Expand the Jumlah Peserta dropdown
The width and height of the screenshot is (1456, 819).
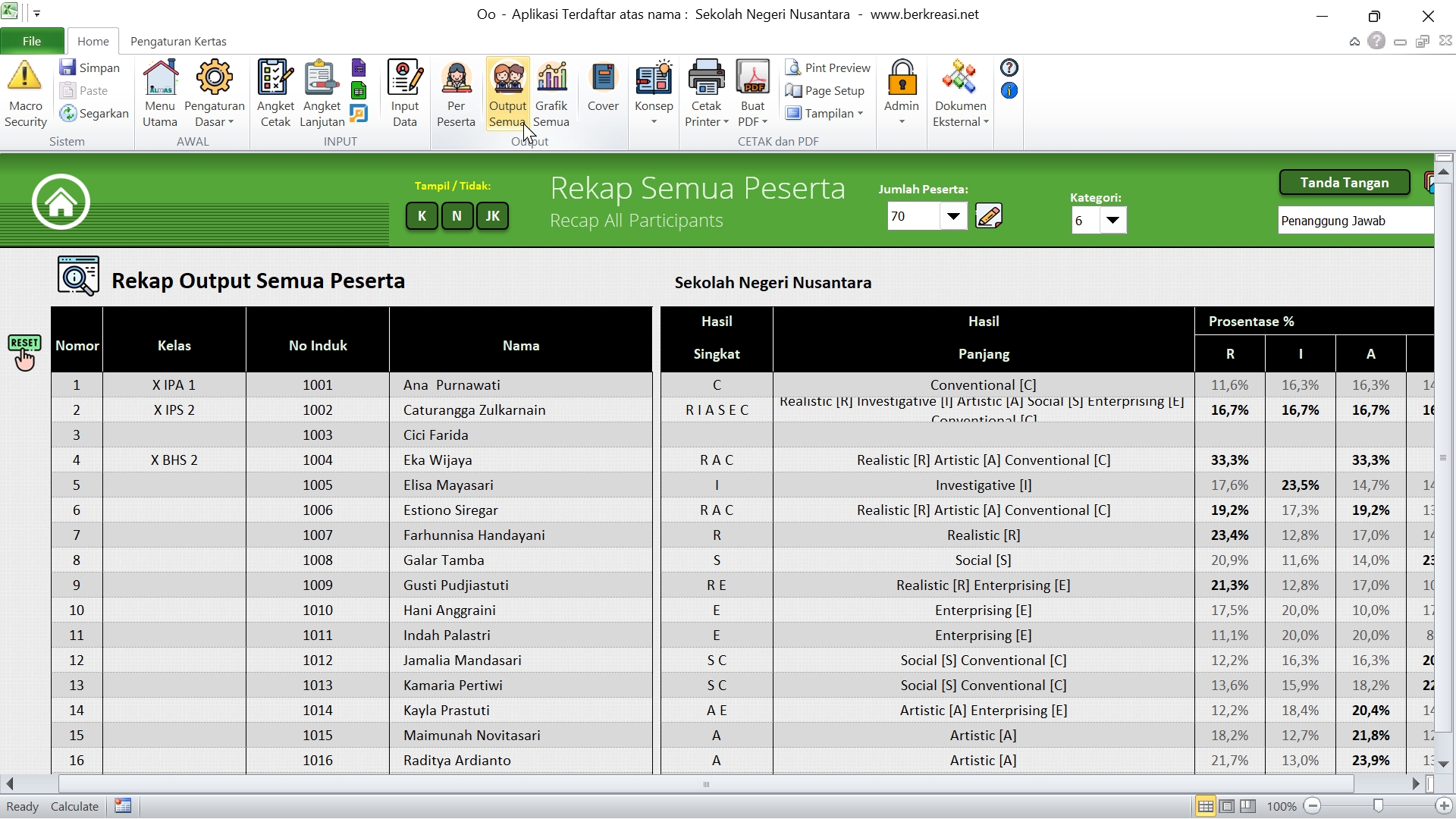pos(953,217)
